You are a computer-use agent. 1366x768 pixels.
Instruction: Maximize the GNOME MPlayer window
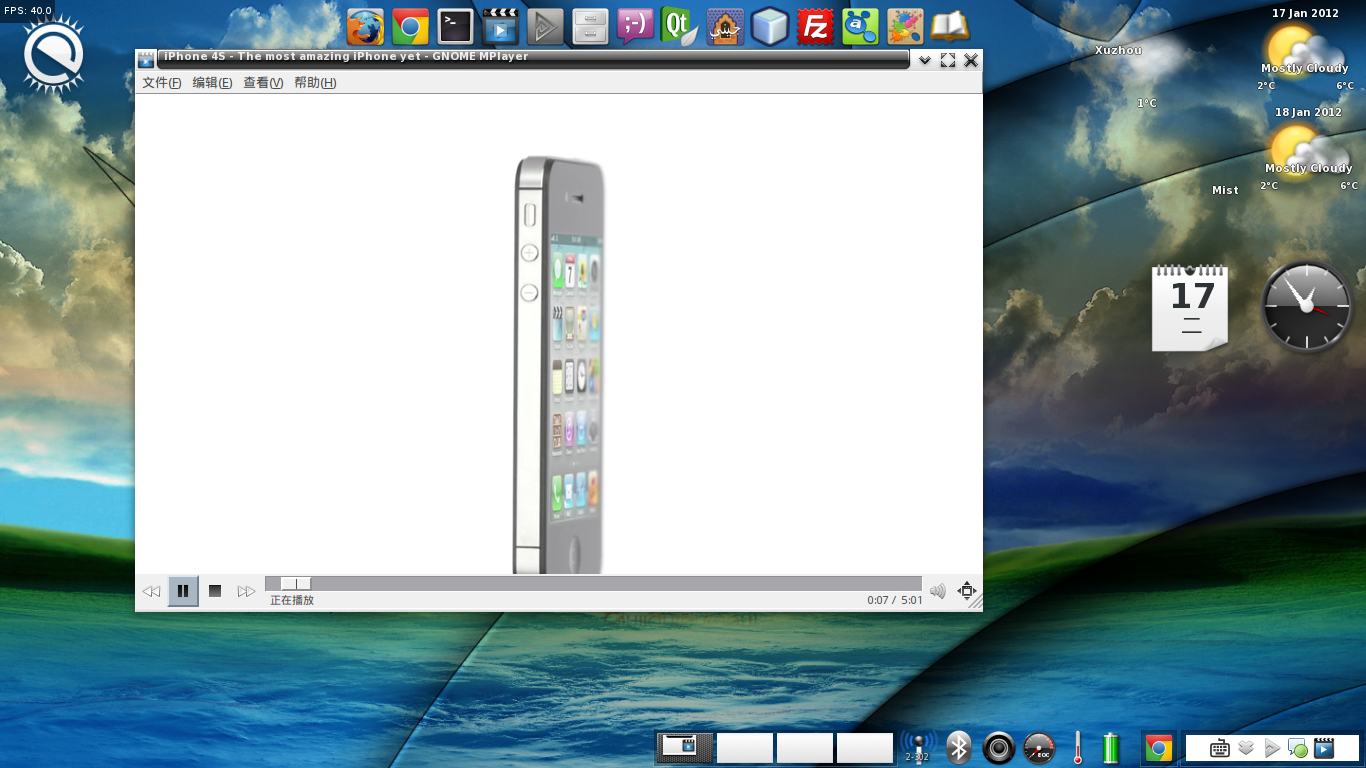coord(948,60)
